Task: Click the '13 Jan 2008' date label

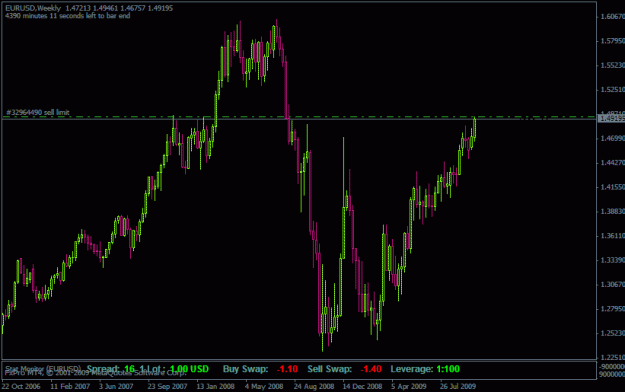Action: [216, 386]
